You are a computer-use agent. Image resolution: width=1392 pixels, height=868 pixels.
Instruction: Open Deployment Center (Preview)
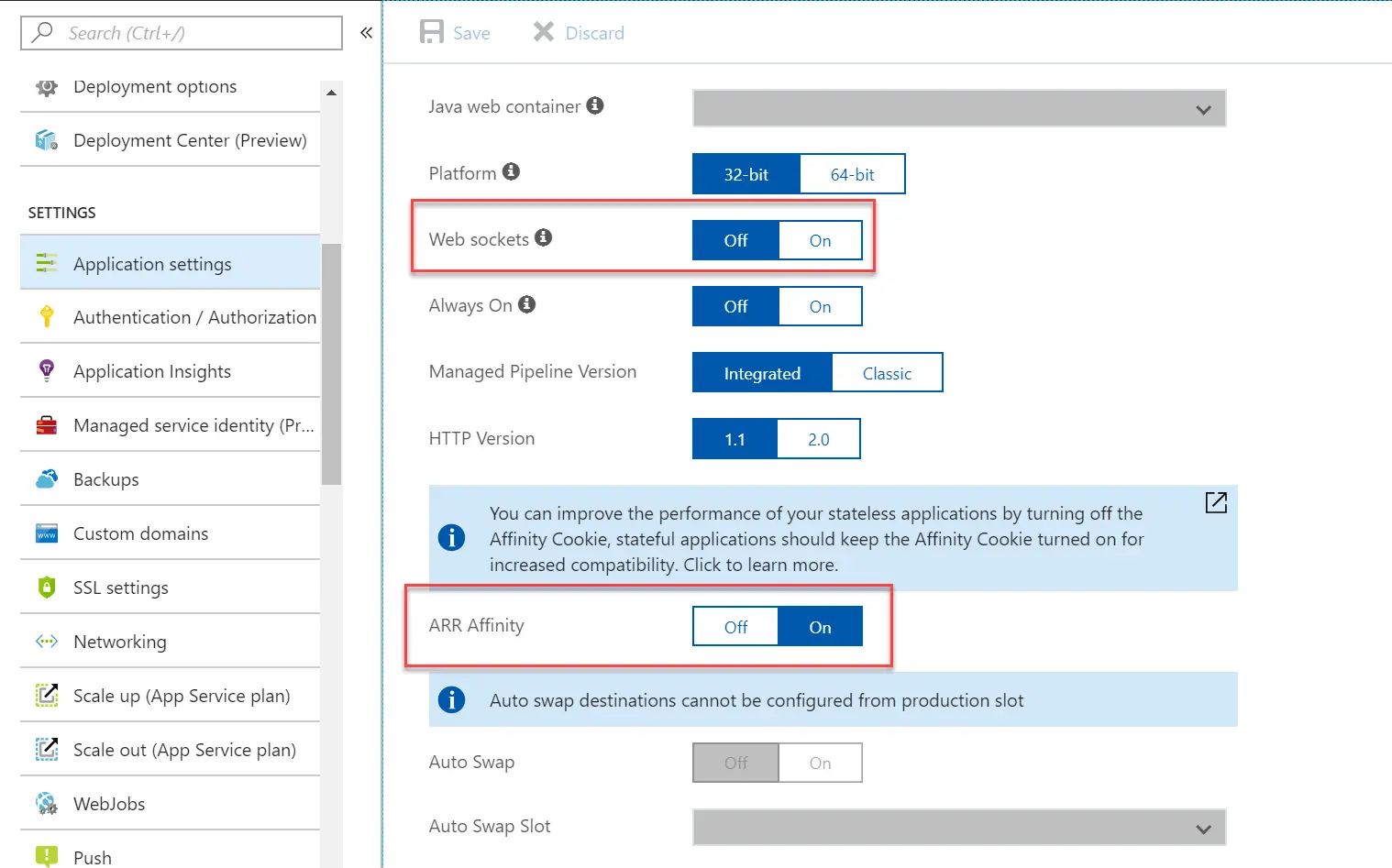(170, 140)
